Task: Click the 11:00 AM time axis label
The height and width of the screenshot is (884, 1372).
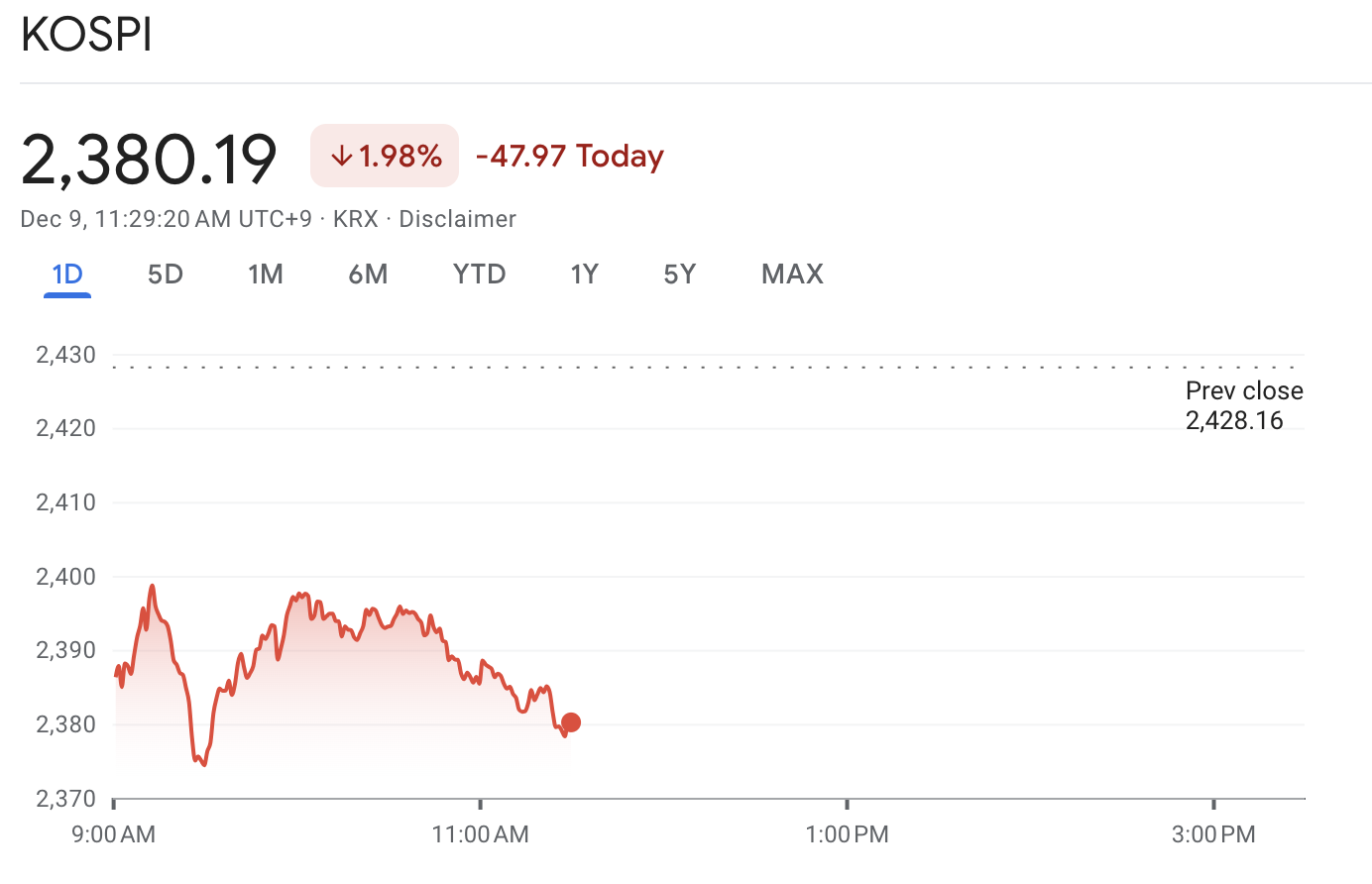Action: point(480,834)
